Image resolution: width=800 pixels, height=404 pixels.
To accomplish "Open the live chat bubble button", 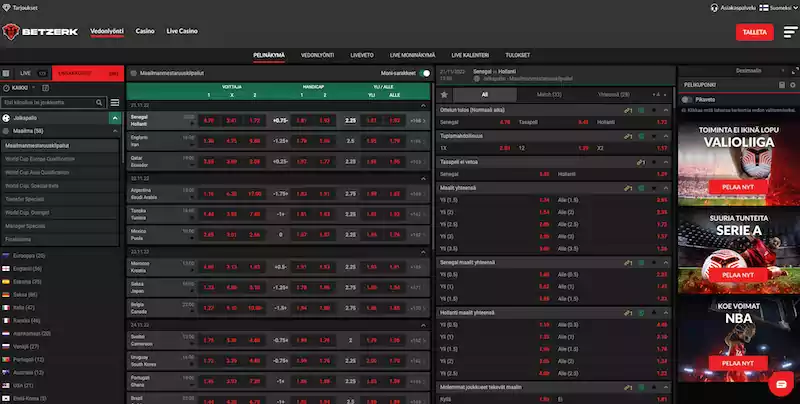I will pos(781,385).
